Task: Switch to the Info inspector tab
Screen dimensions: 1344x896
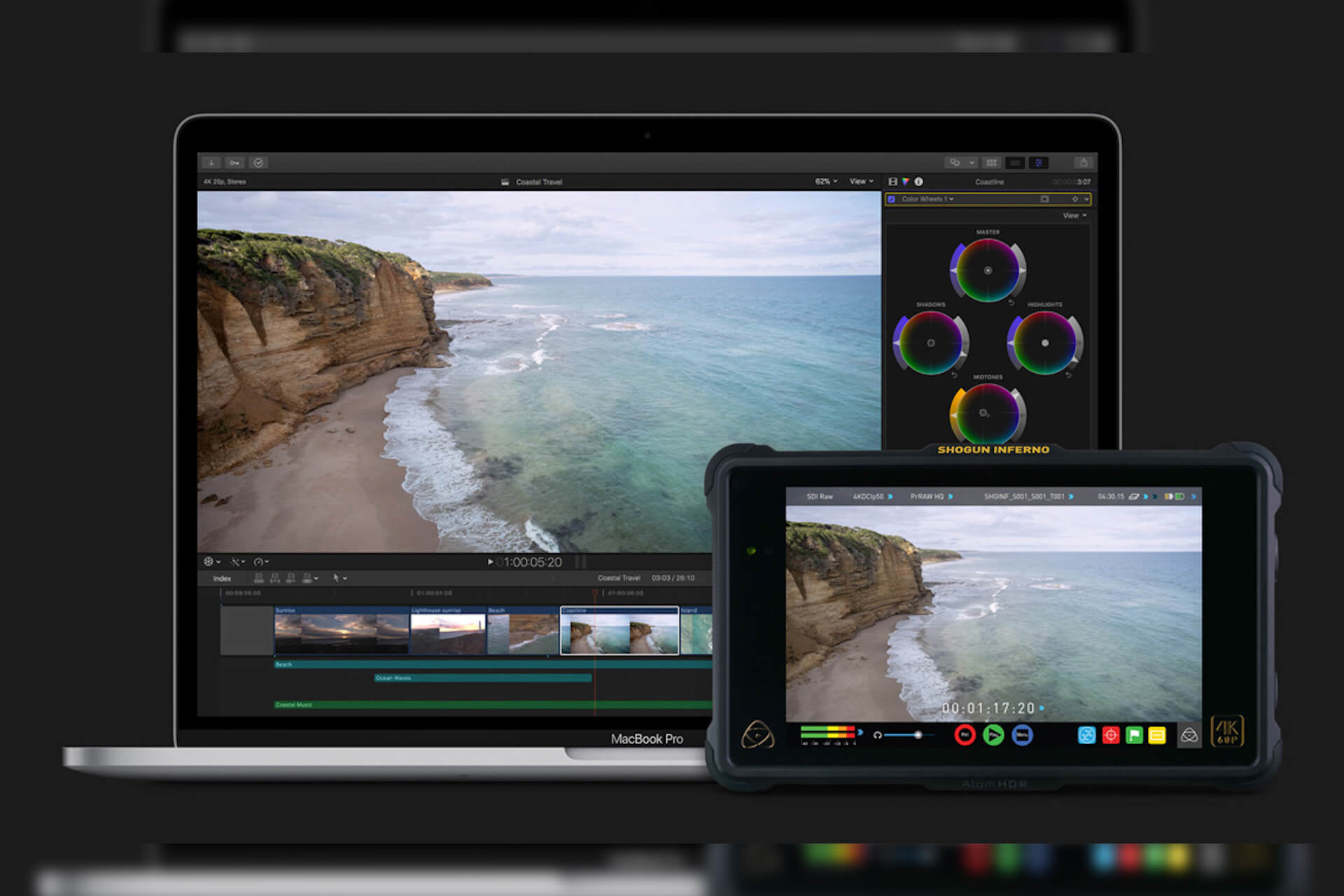Action: tap(918, 181)
